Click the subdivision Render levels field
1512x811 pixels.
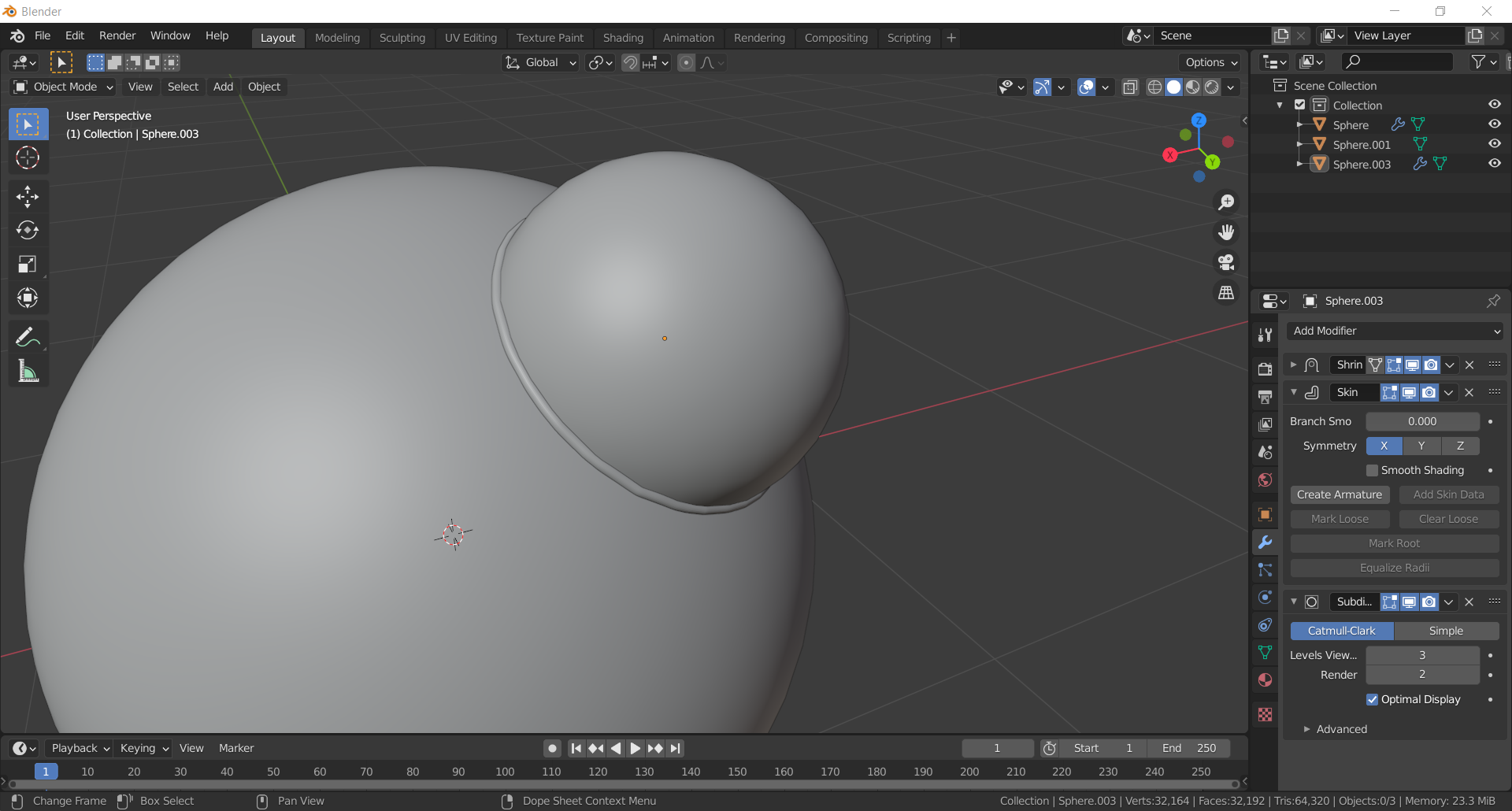pos(1422,675)
